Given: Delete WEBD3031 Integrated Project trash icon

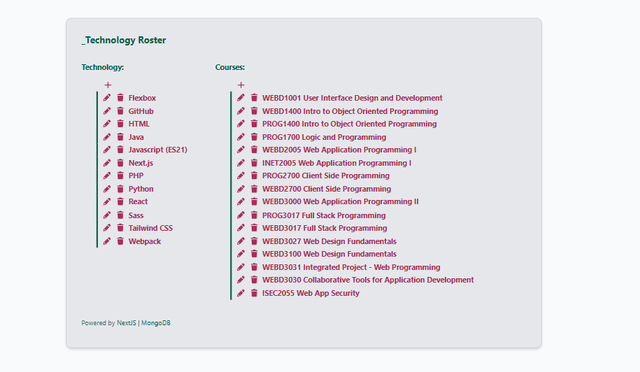Looking at the screenshot, I should click(254, 267).
